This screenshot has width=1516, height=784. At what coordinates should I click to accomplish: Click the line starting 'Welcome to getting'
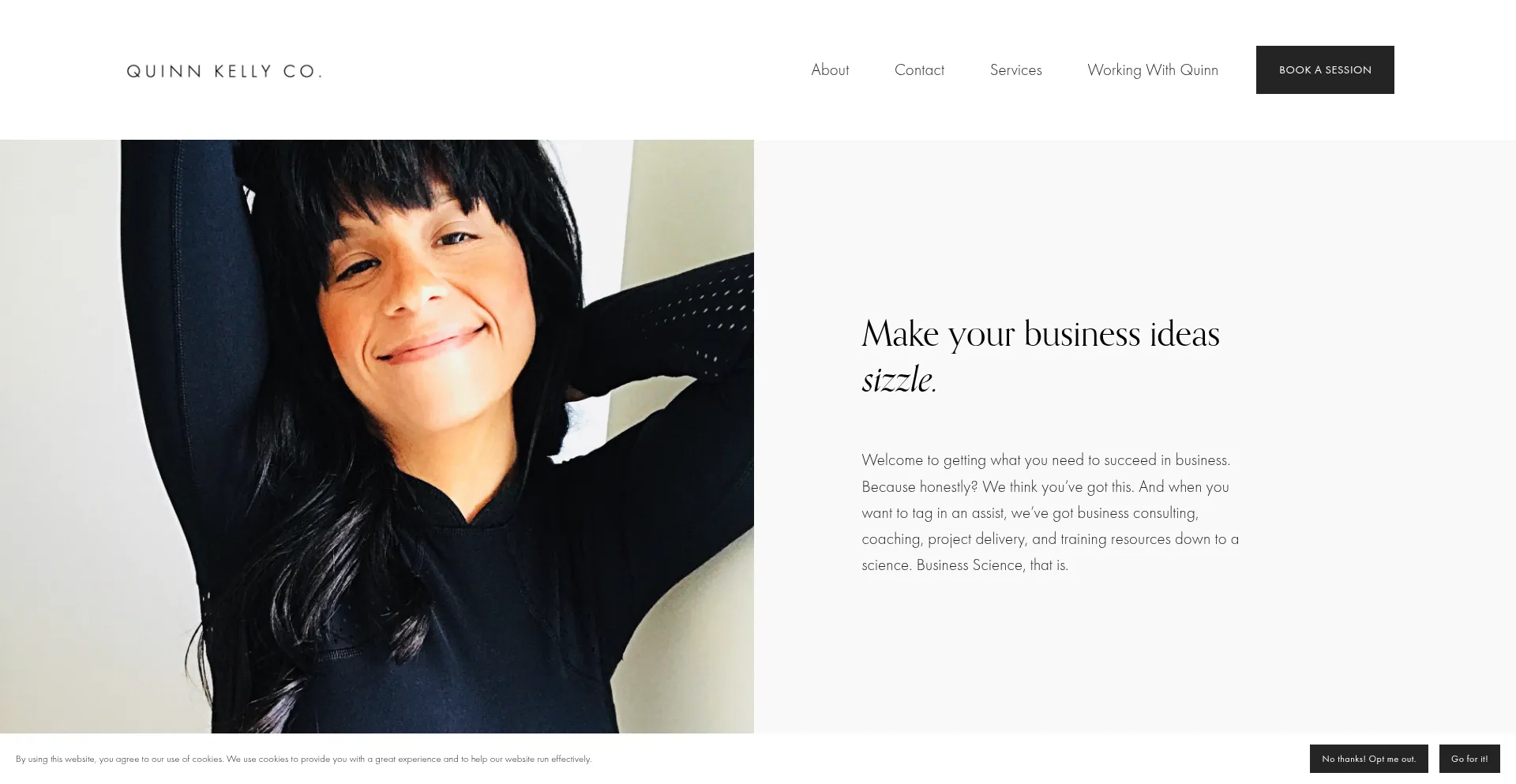(x=1045, y=460)
